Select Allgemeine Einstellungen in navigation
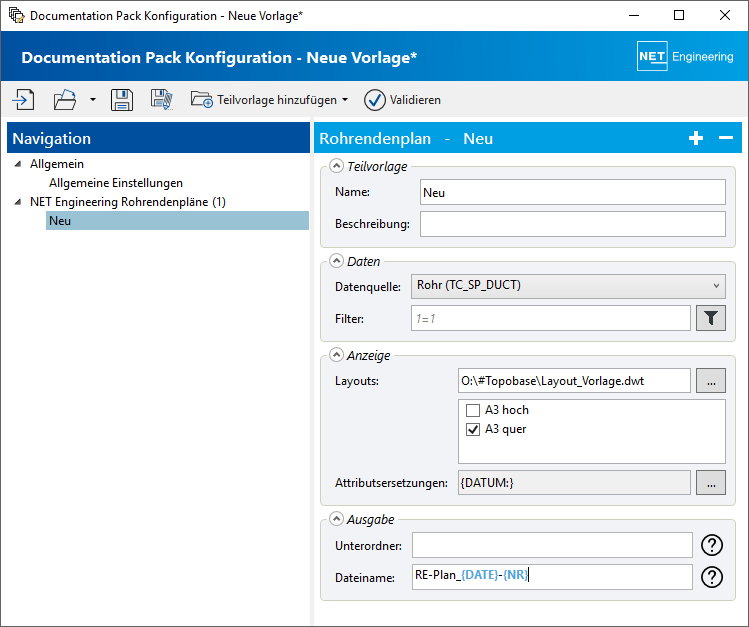This screenshot has height=627, width=749. pyautogui.click(x=116, y=183)
